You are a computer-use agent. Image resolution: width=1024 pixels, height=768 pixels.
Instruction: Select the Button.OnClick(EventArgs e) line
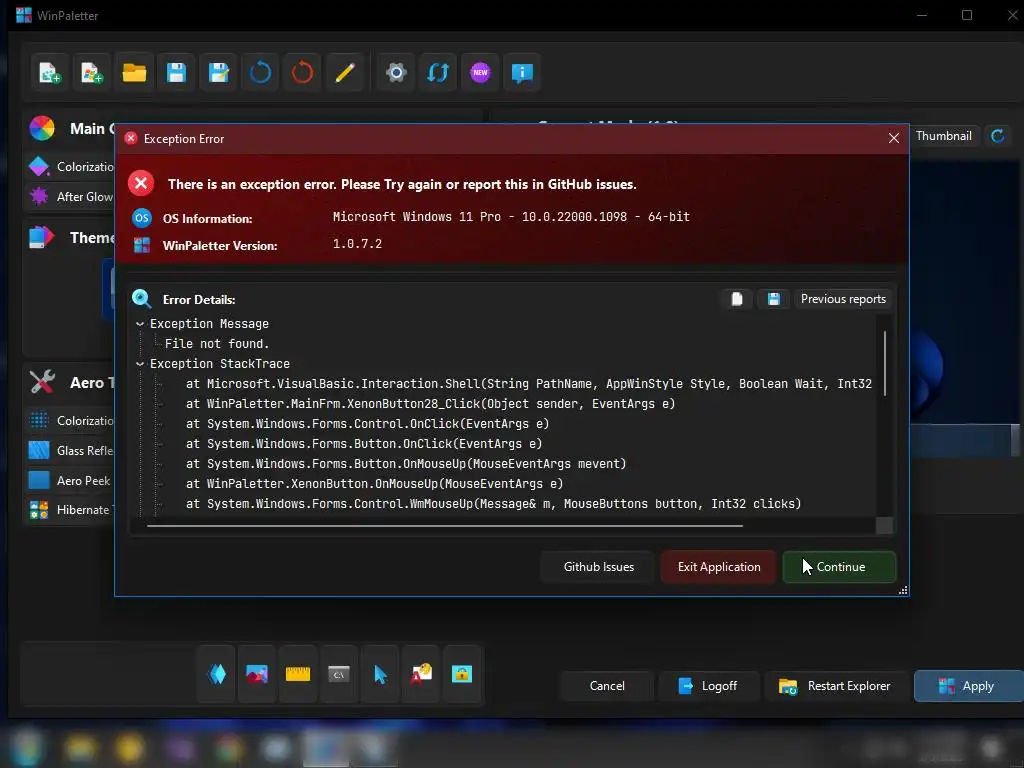click(364, 444)
